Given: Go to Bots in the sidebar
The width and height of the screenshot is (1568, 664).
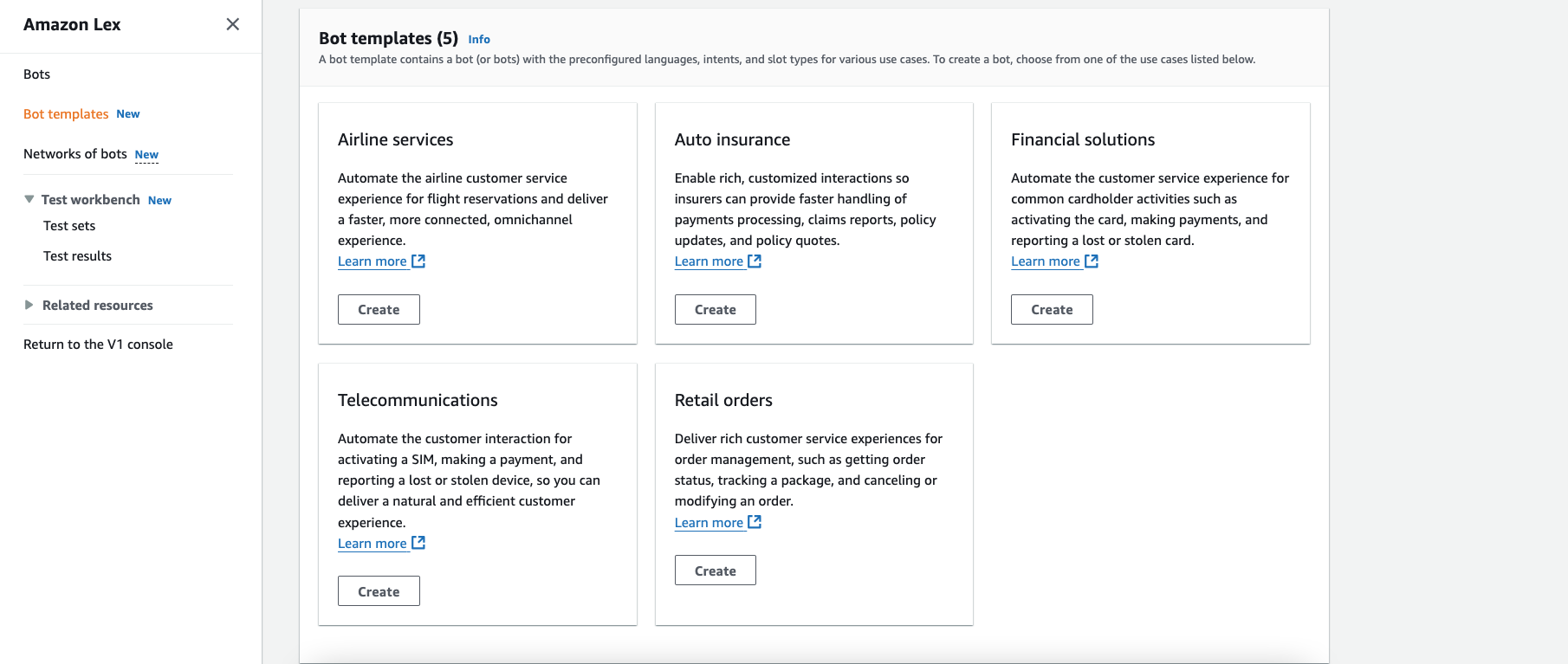Looking at the screenshot, I should tap(36, 74).
